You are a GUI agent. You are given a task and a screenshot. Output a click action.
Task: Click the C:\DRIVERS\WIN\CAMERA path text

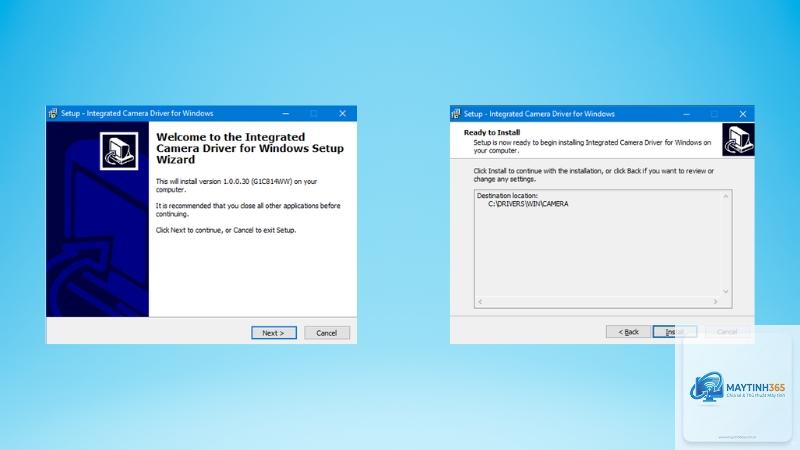[528, 204]
